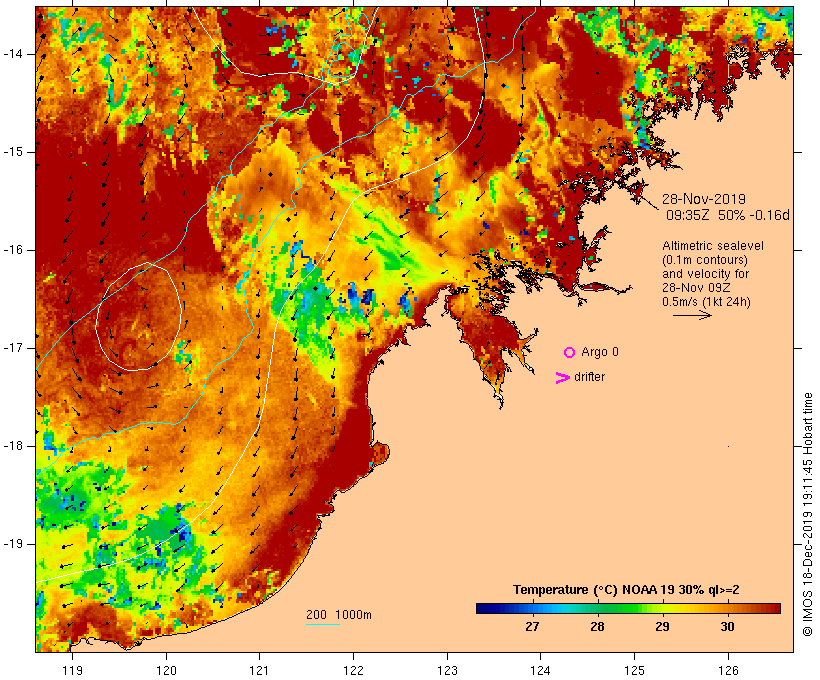Screen dimensions: 820x680
Task: Click the '0.5m/s (1kt 24h)' text
Action: click(x=706, y=302)
